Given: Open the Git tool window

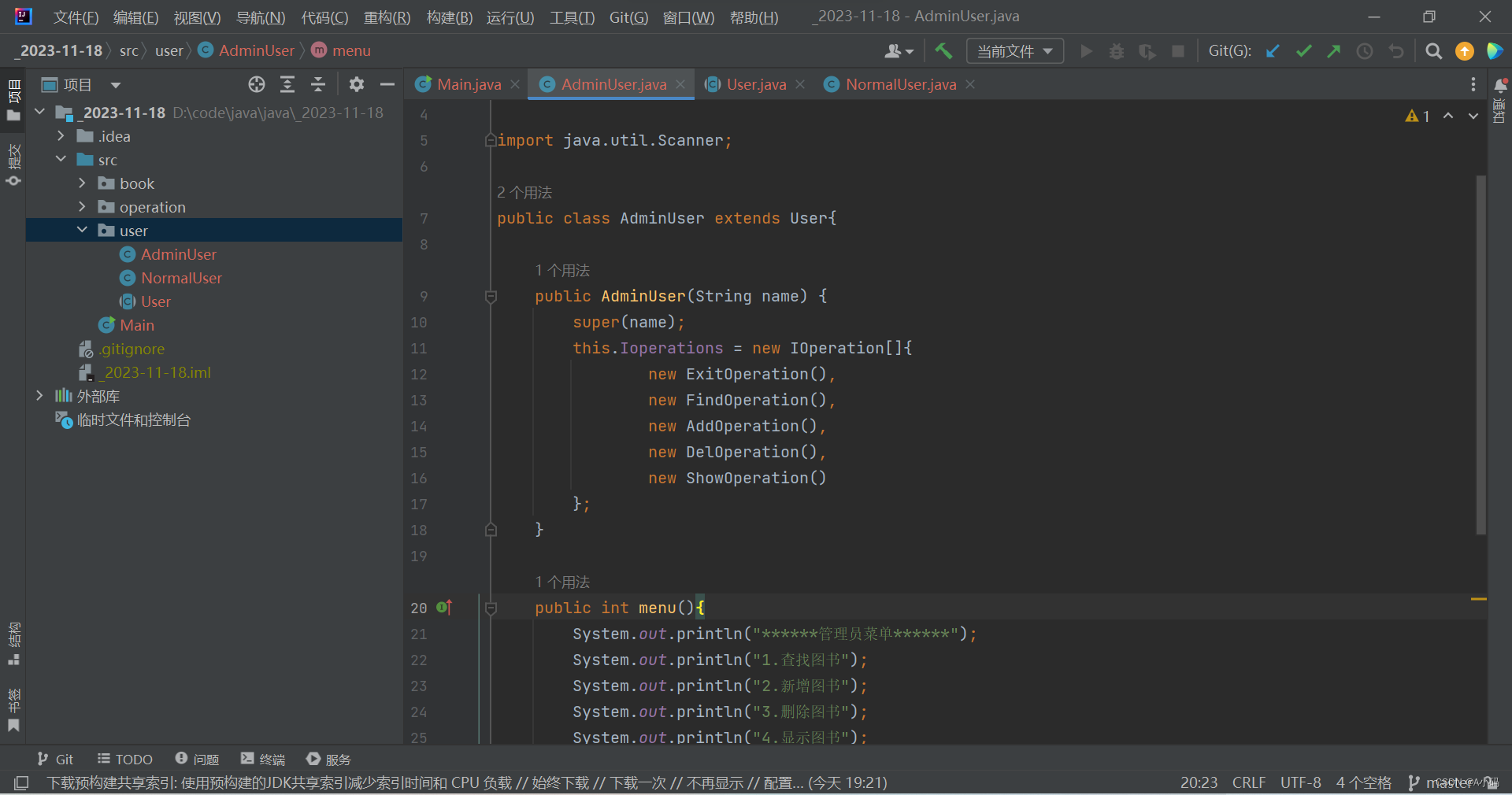Looking at the screenshot, I should 55,759.
